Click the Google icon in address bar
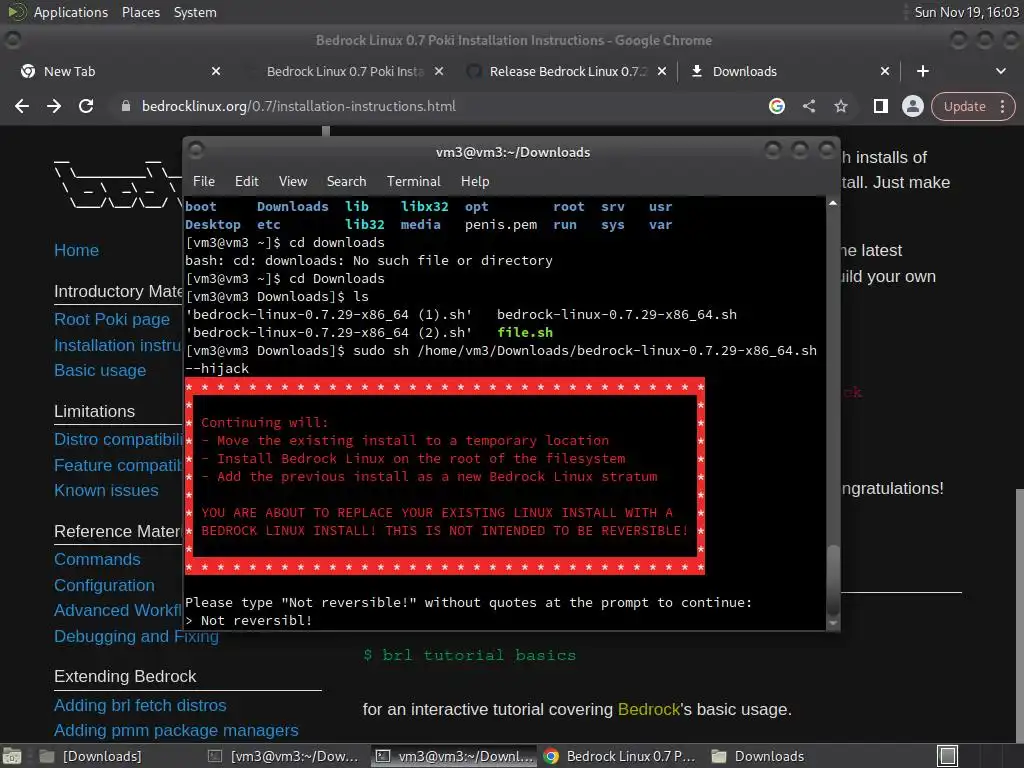 (x=776, y=106)
